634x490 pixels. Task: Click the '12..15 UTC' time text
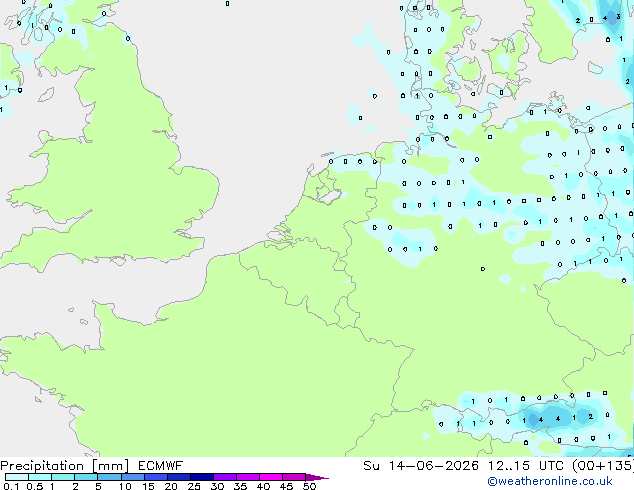tap(526, 466)
